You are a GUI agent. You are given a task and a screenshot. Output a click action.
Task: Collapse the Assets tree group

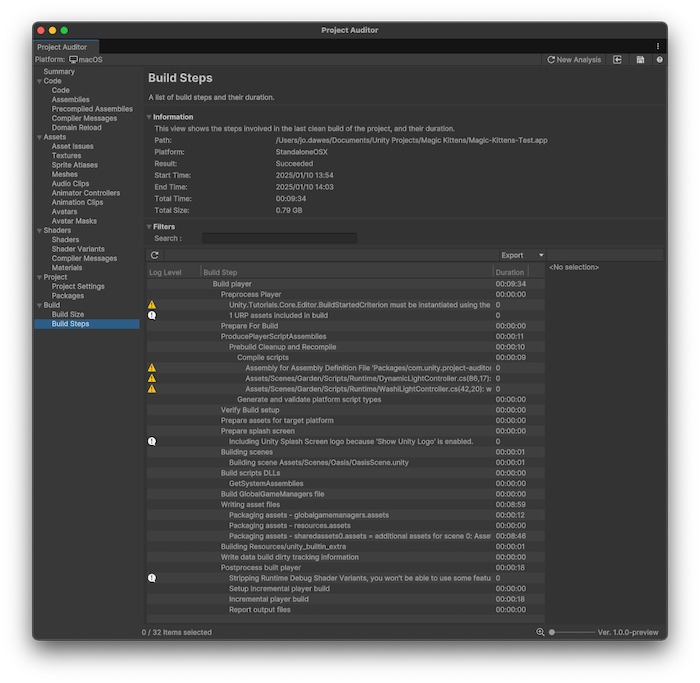click(x=39, y=137)
